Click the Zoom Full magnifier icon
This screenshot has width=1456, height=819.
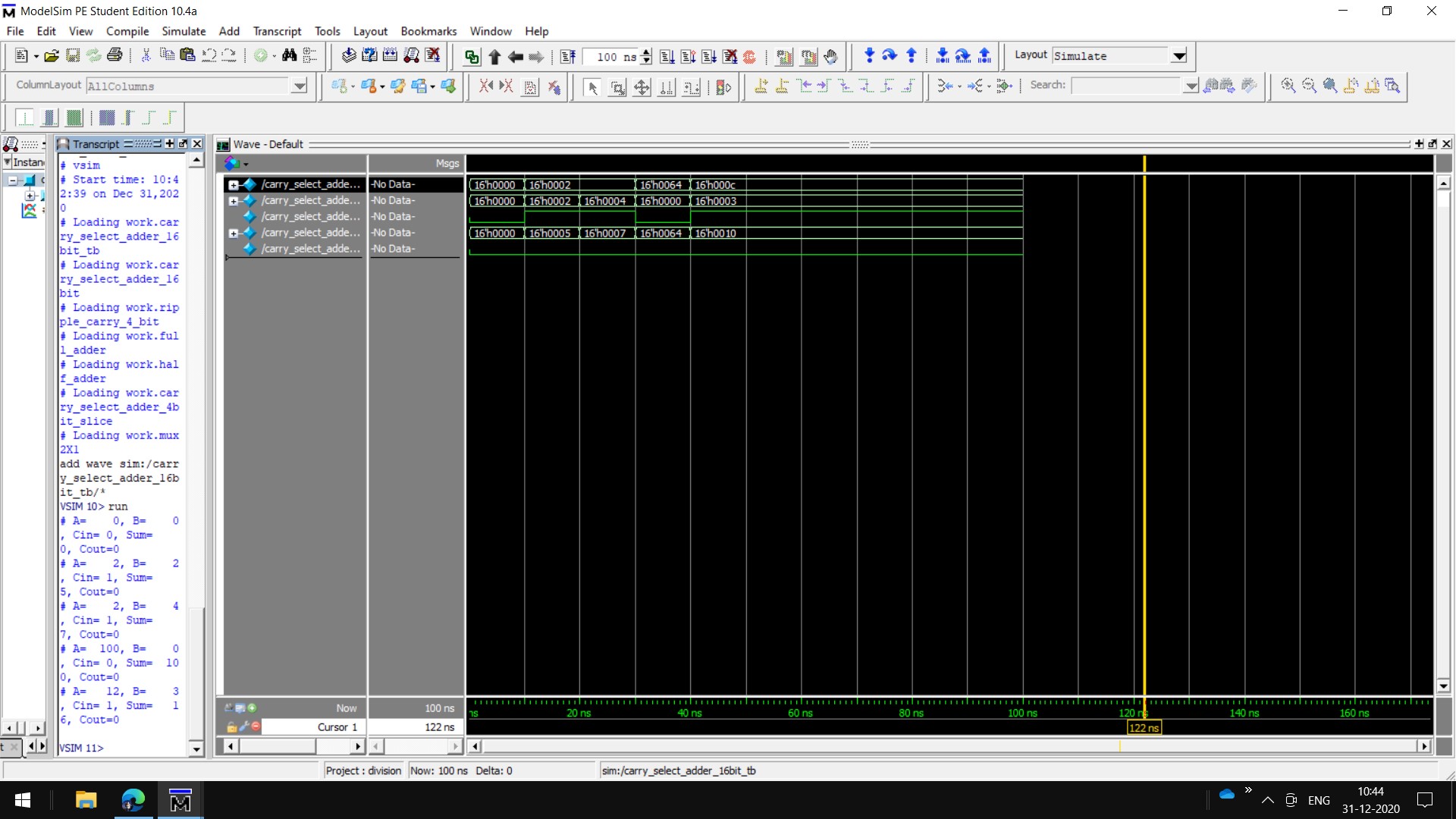point(1330,86)
